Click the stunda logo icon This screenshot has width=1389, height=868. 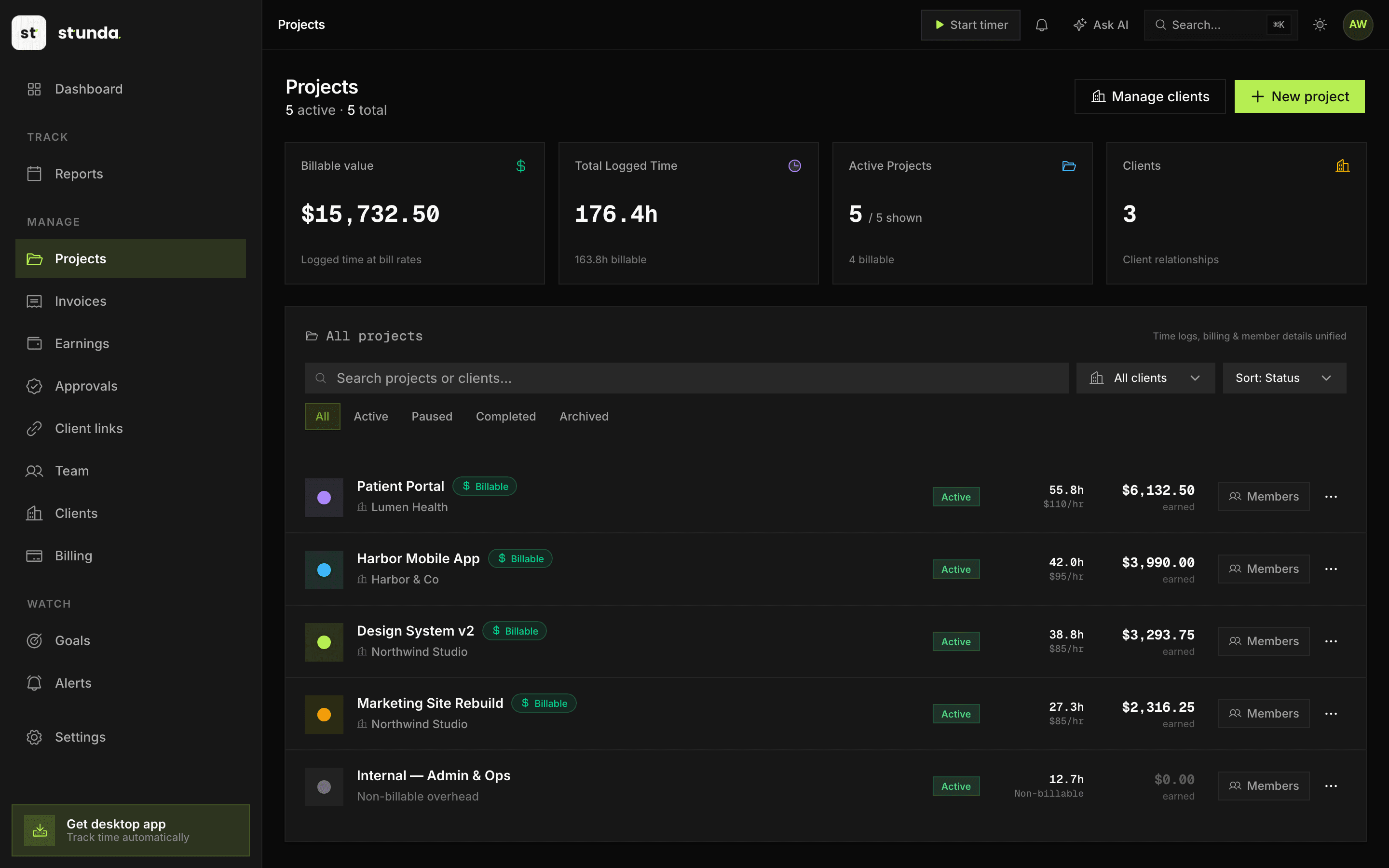point(29,33)
